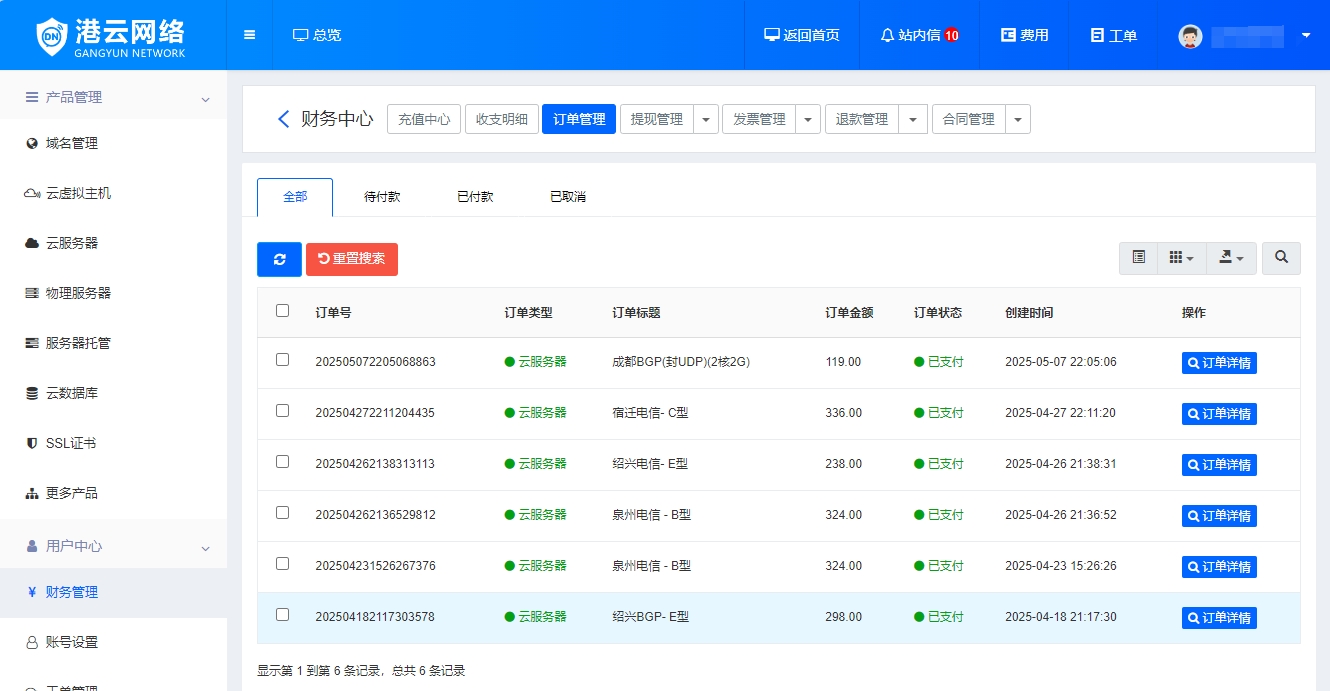Open the search toggle on the table toolbar
Screen dimensions: 1330x691
click(1281, 258)
